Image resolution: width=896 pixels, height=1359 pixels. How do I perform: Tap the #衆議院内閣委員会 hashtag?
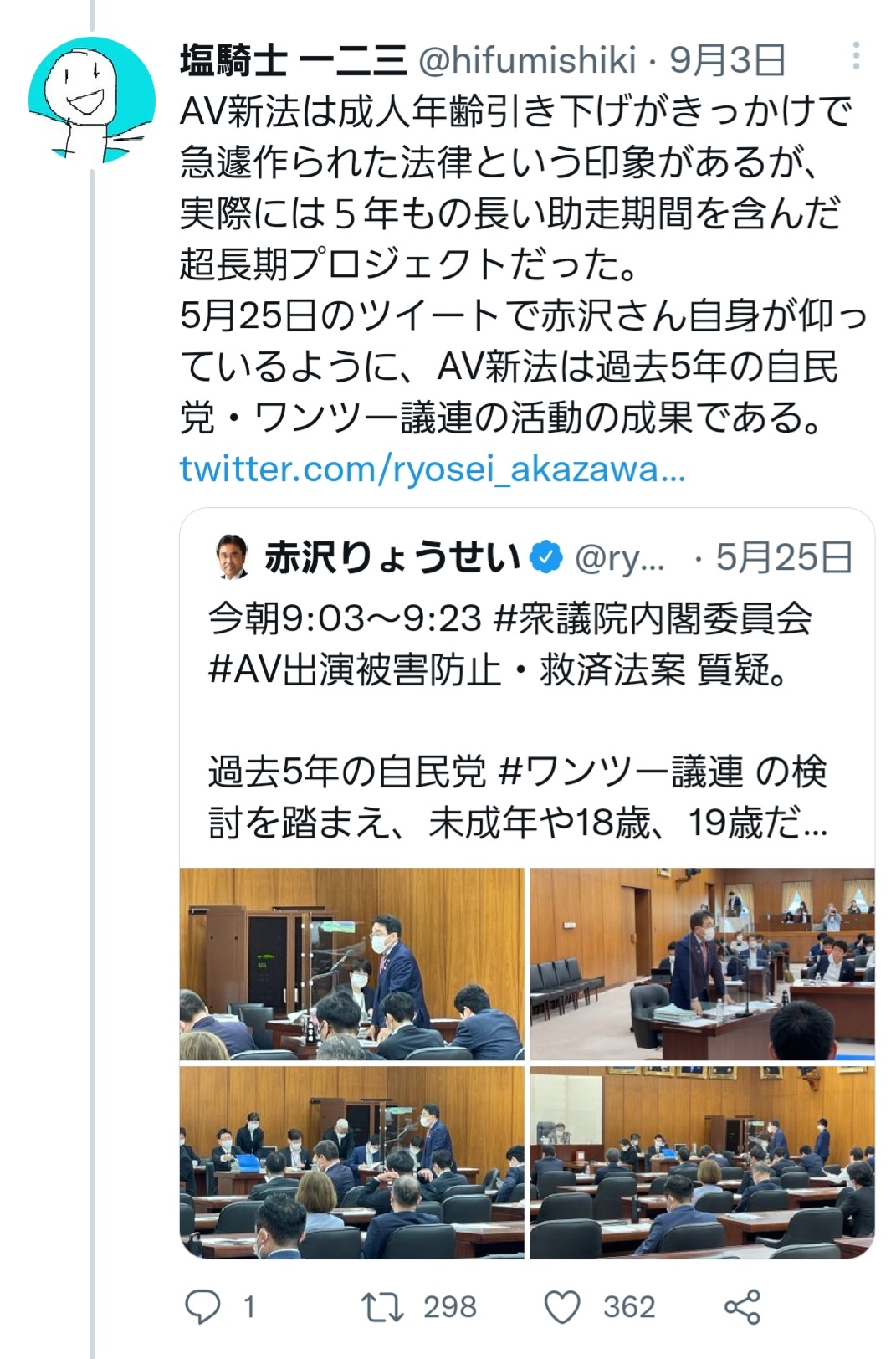click(653, 619)
